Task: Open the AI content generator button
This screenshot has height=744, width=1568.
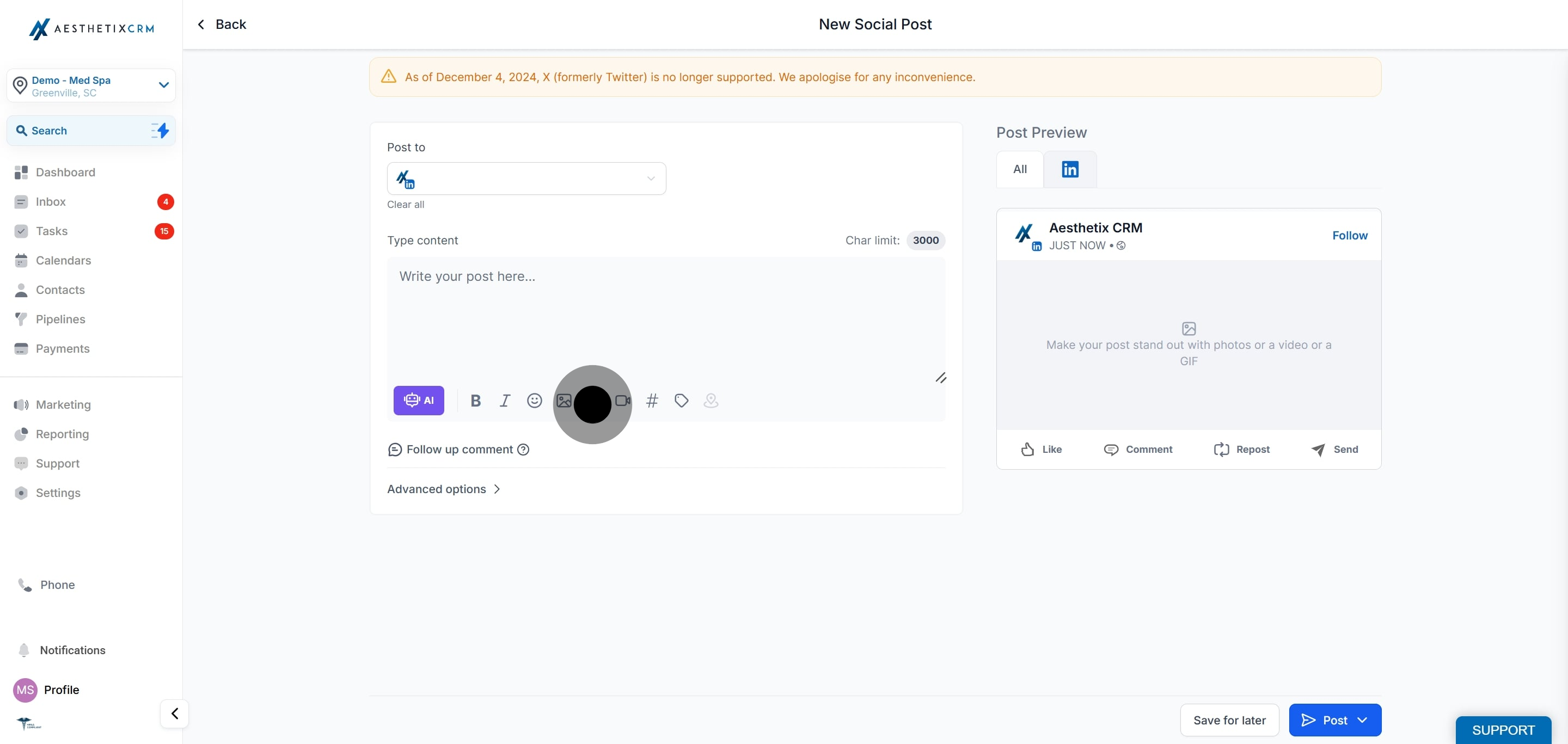Action: 418,400
